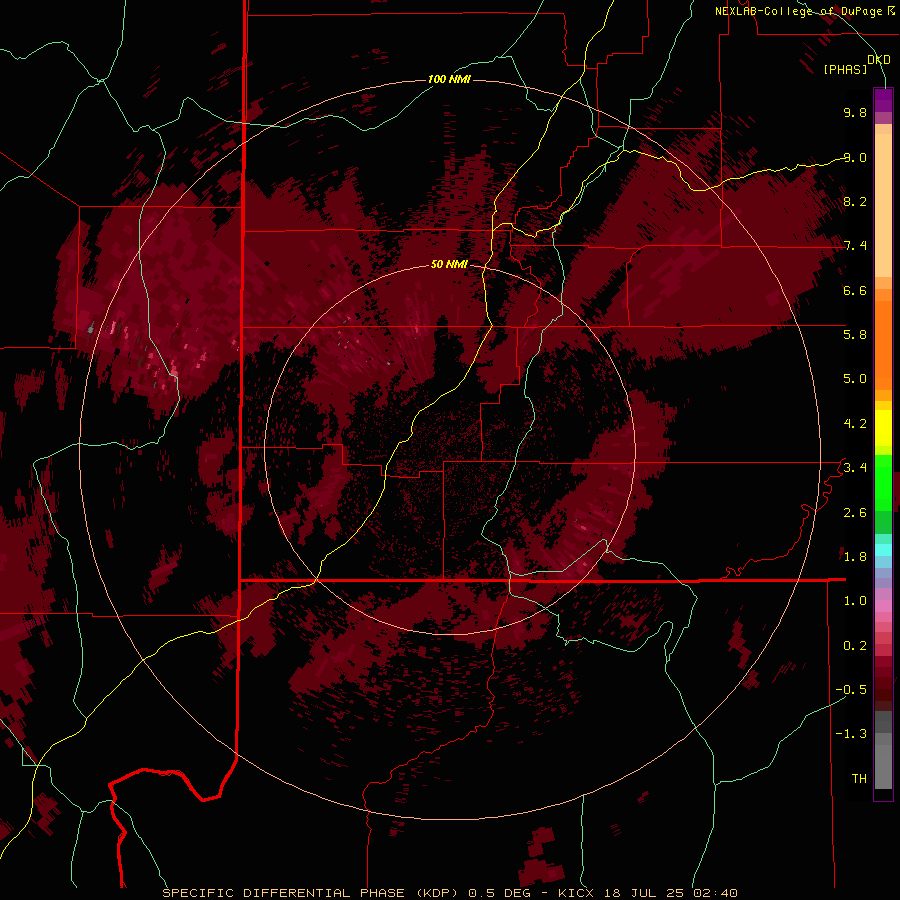This screenshot has width=900, height=900.
Task: Click the 9.8 value on the scale
Action: point(855,112)
